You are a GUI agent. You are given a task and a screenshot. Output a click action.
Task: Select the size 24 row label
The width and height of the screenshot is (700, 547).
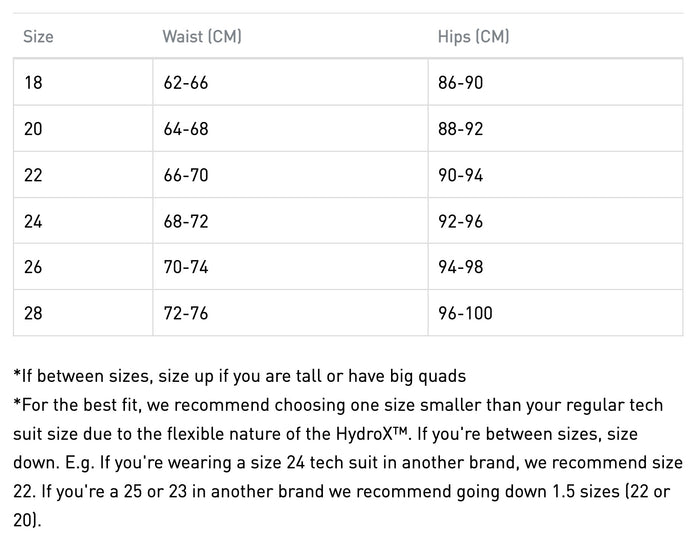pos(34,221)
